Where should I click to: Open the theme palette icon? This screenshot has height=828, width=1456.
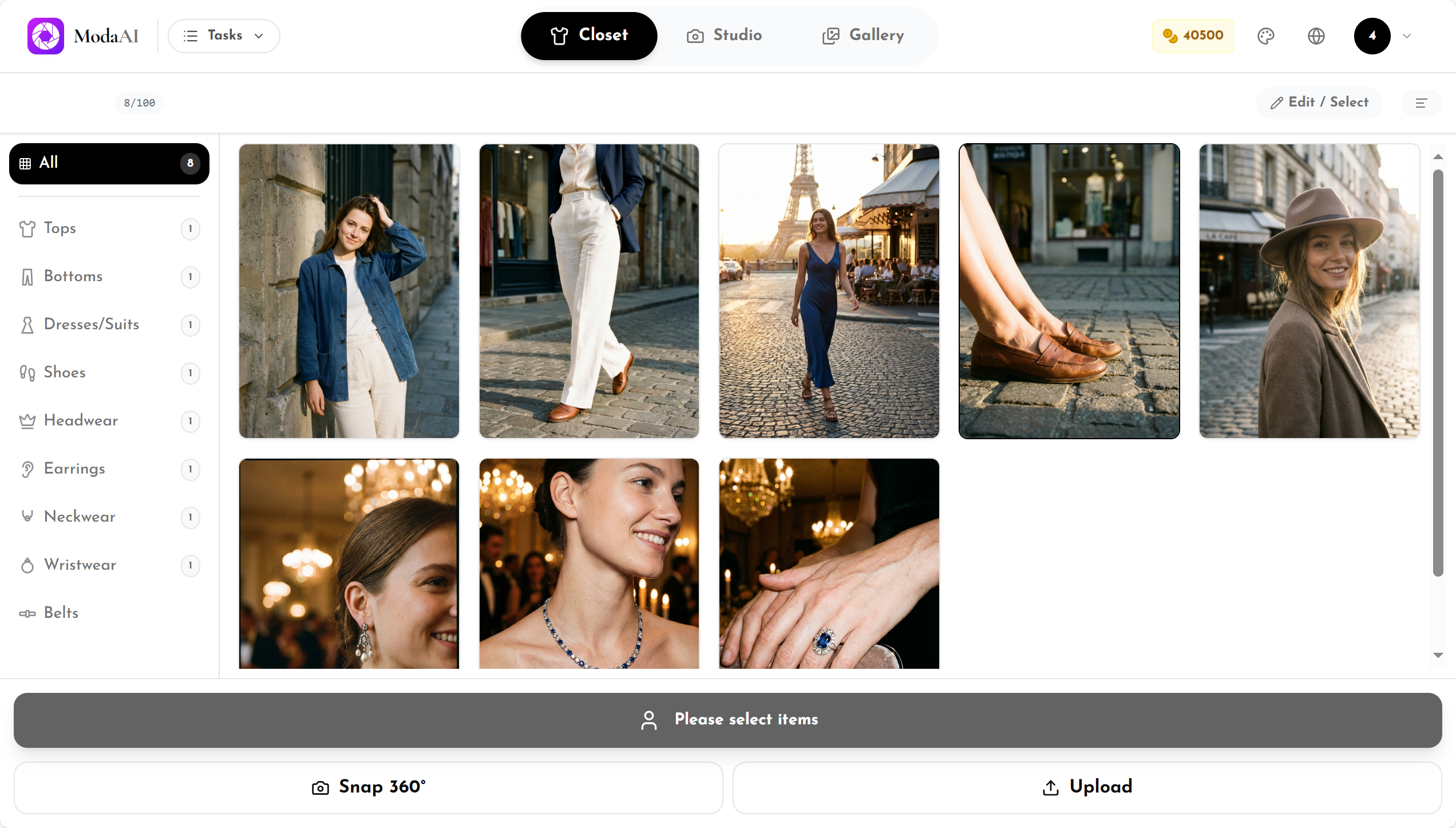click(x=1265, y=36)
